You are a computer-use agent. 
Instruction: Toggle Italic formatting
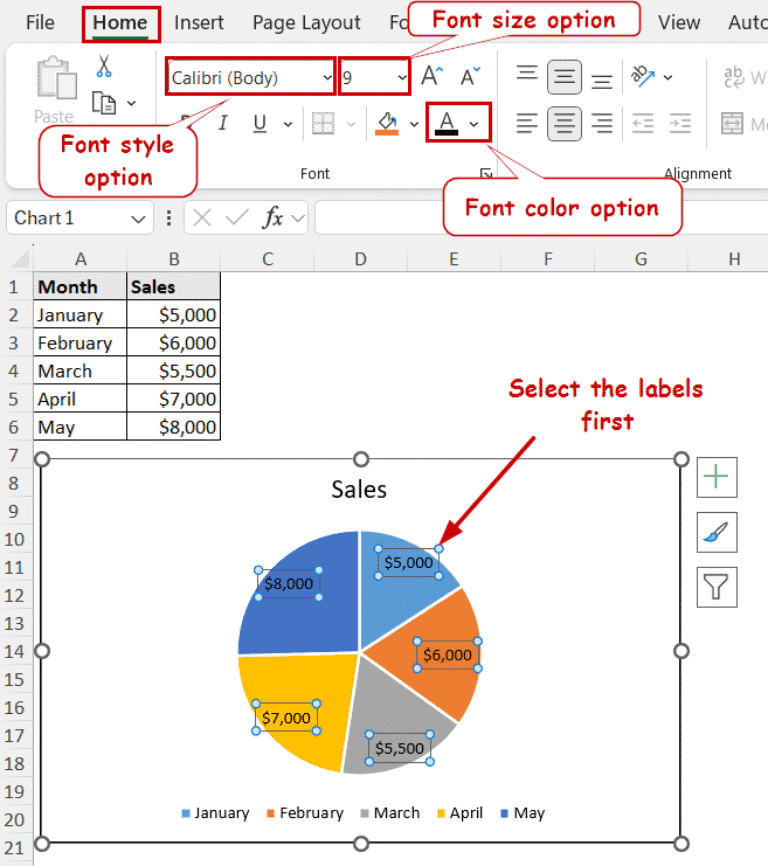click(223, 123)
